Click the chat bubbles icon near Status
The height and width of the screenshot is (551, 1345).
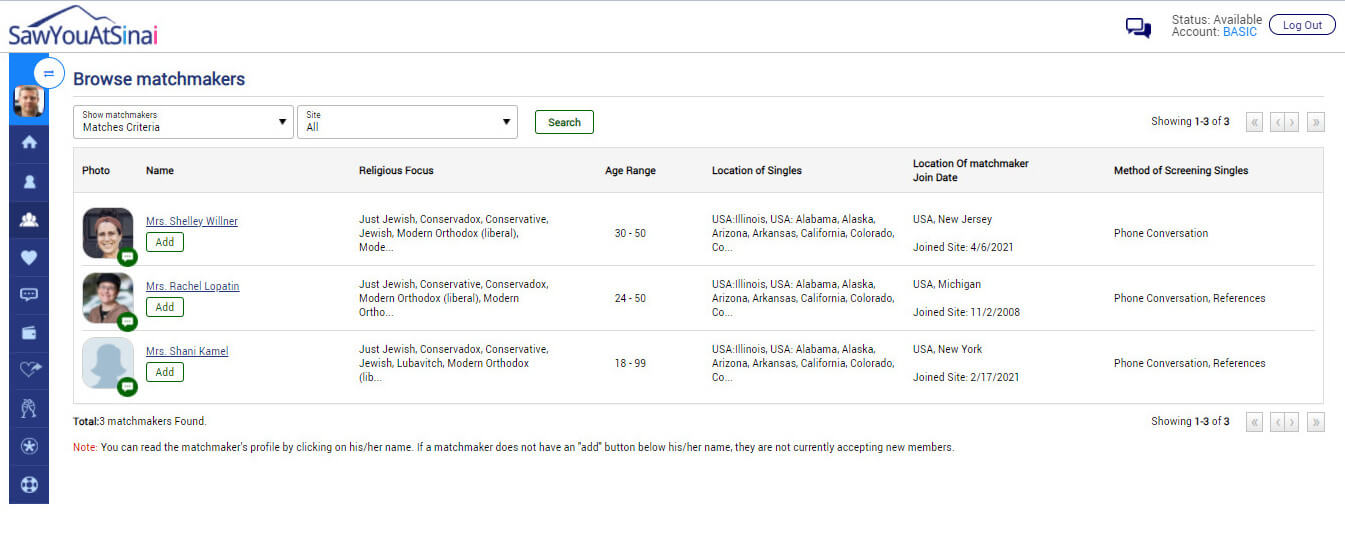click(x=1138, y=28)
